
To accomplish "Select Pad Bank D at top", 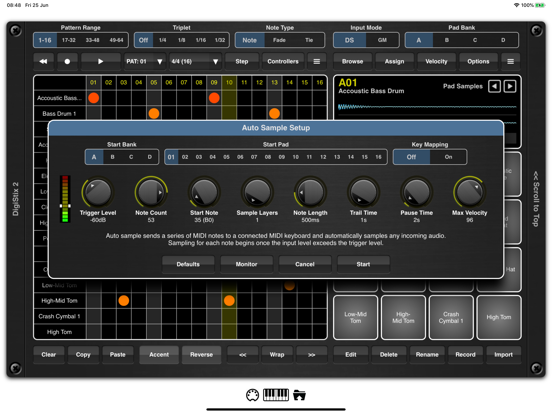I will (x=503, y=40).
